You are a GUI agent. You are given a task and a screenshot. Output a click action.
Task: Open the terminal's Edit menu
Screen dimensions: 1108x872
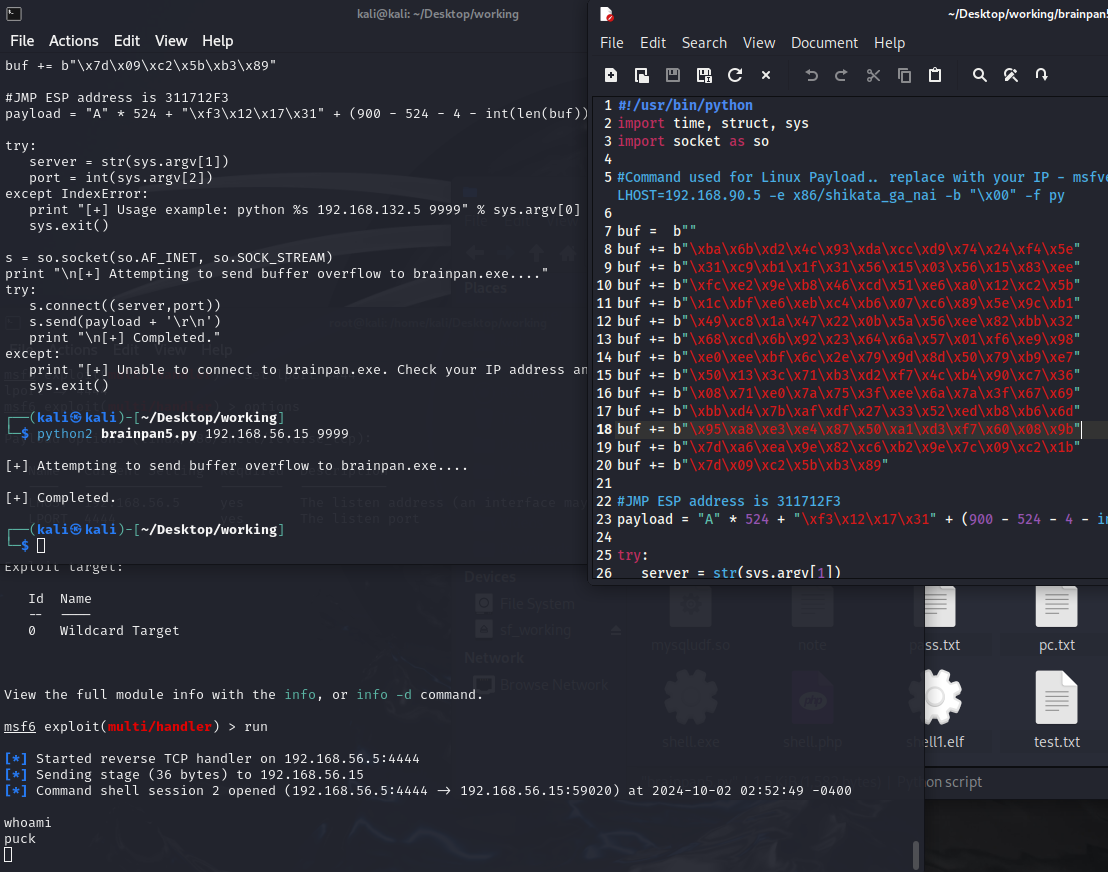point(126,41)
